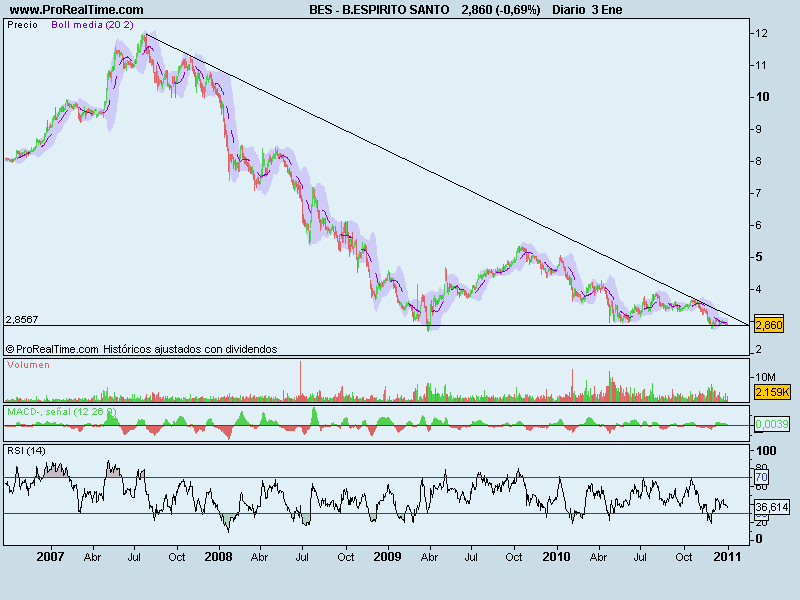
Task: Select the 2008 year label on time axis
Action: (218, 556)
